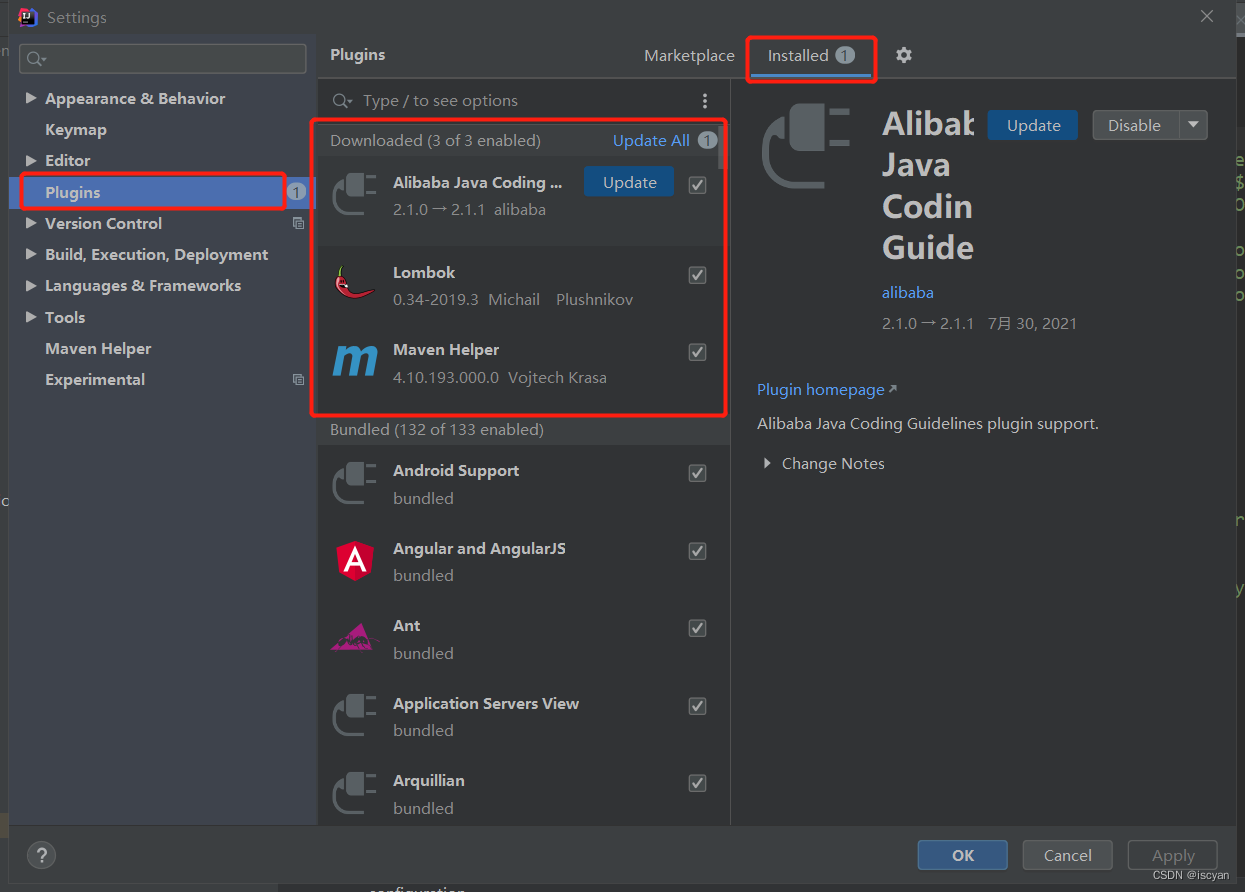
Task: Click the Update All link
Action: [651, 140]
